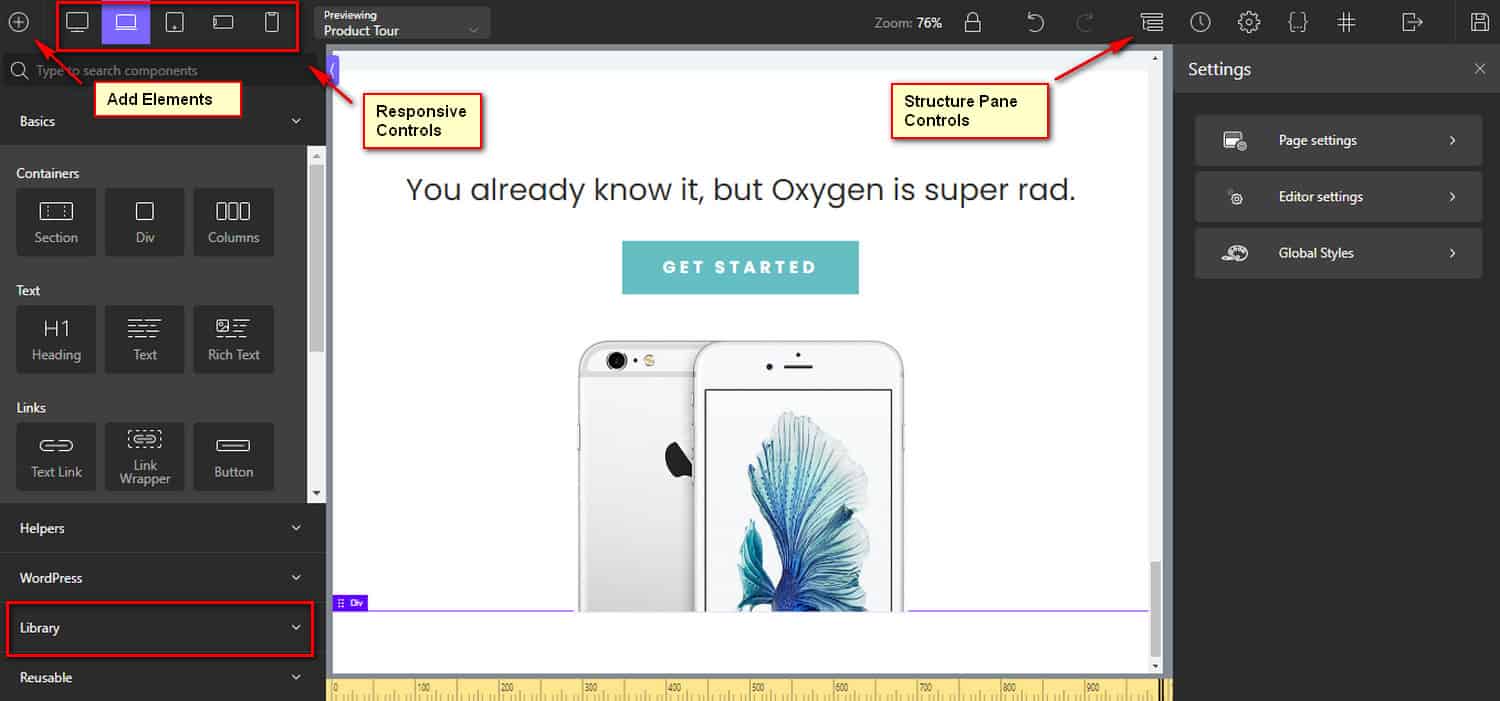The image size is (1500, 701).
Task: Redo the last action
Action: click(x=1085, y=22)
